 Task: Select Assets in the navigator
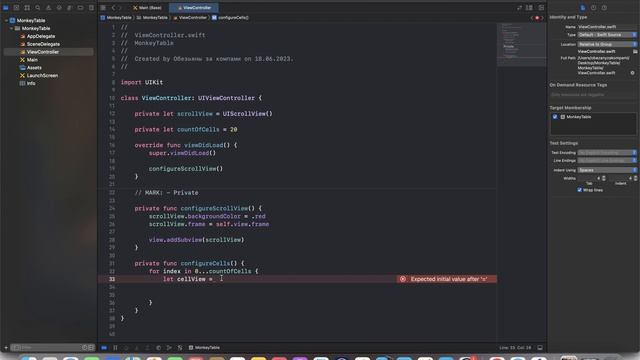tap(34, 68)
